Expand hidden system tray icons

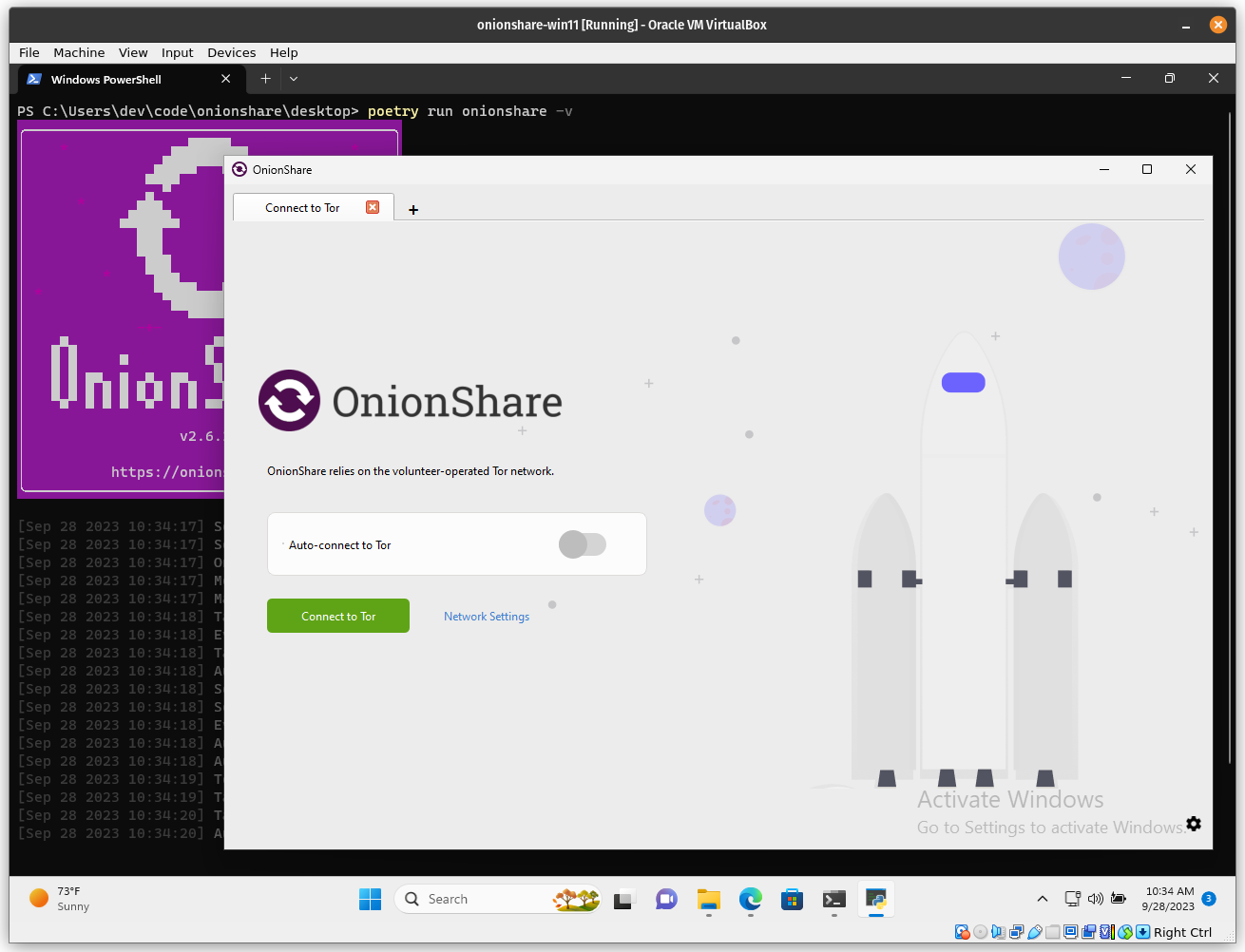[1042, 899]
